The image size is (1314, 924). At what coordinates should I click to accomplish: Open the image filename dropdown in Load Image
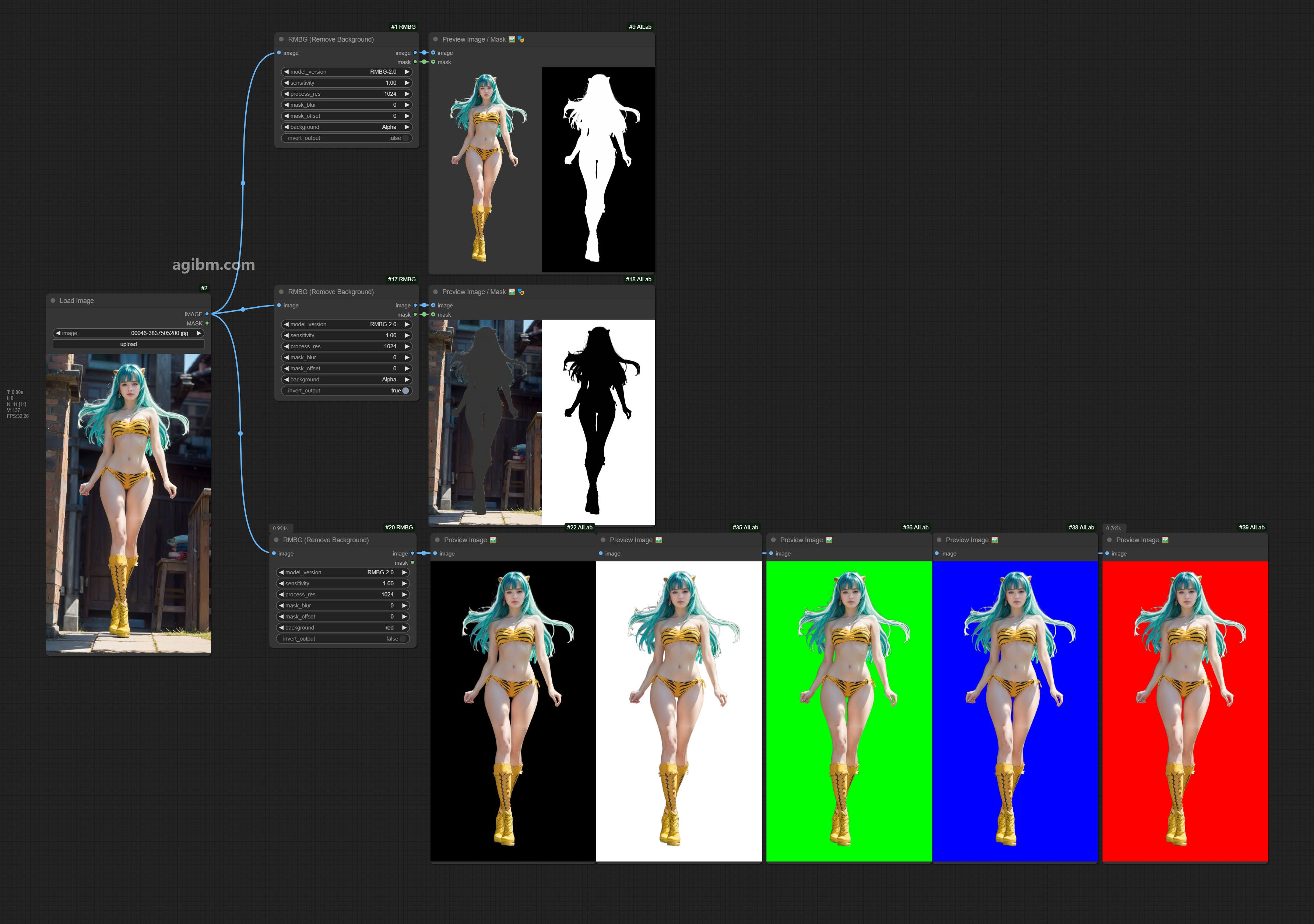(x=128, y=333)
